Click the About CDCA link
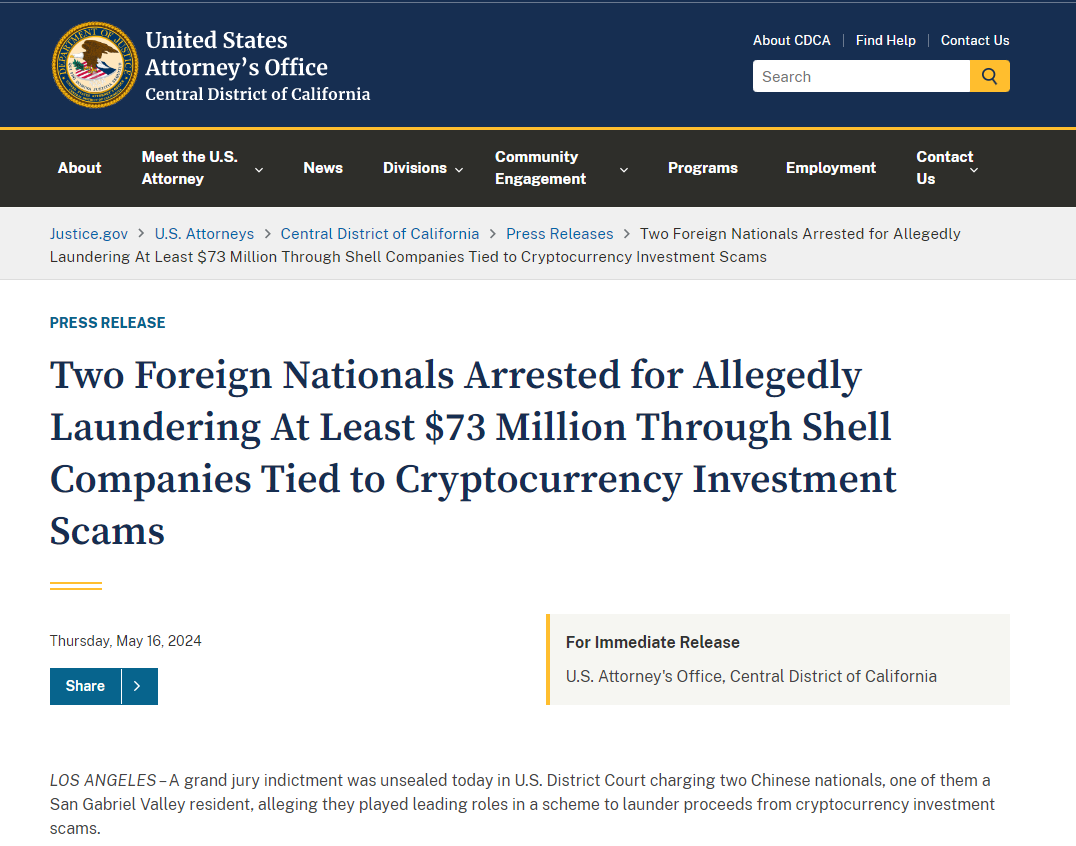This screenshot has width=1076, height=846. point(791,40)
